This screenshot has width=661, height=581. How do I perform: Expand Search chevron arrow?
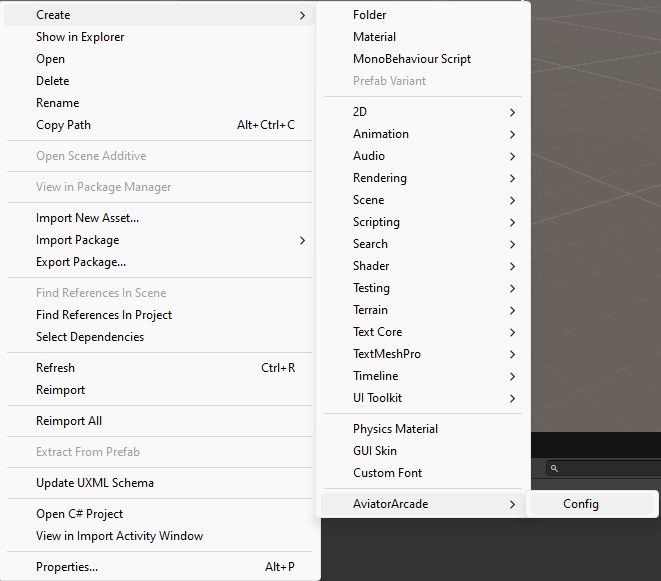pos(512,244)
